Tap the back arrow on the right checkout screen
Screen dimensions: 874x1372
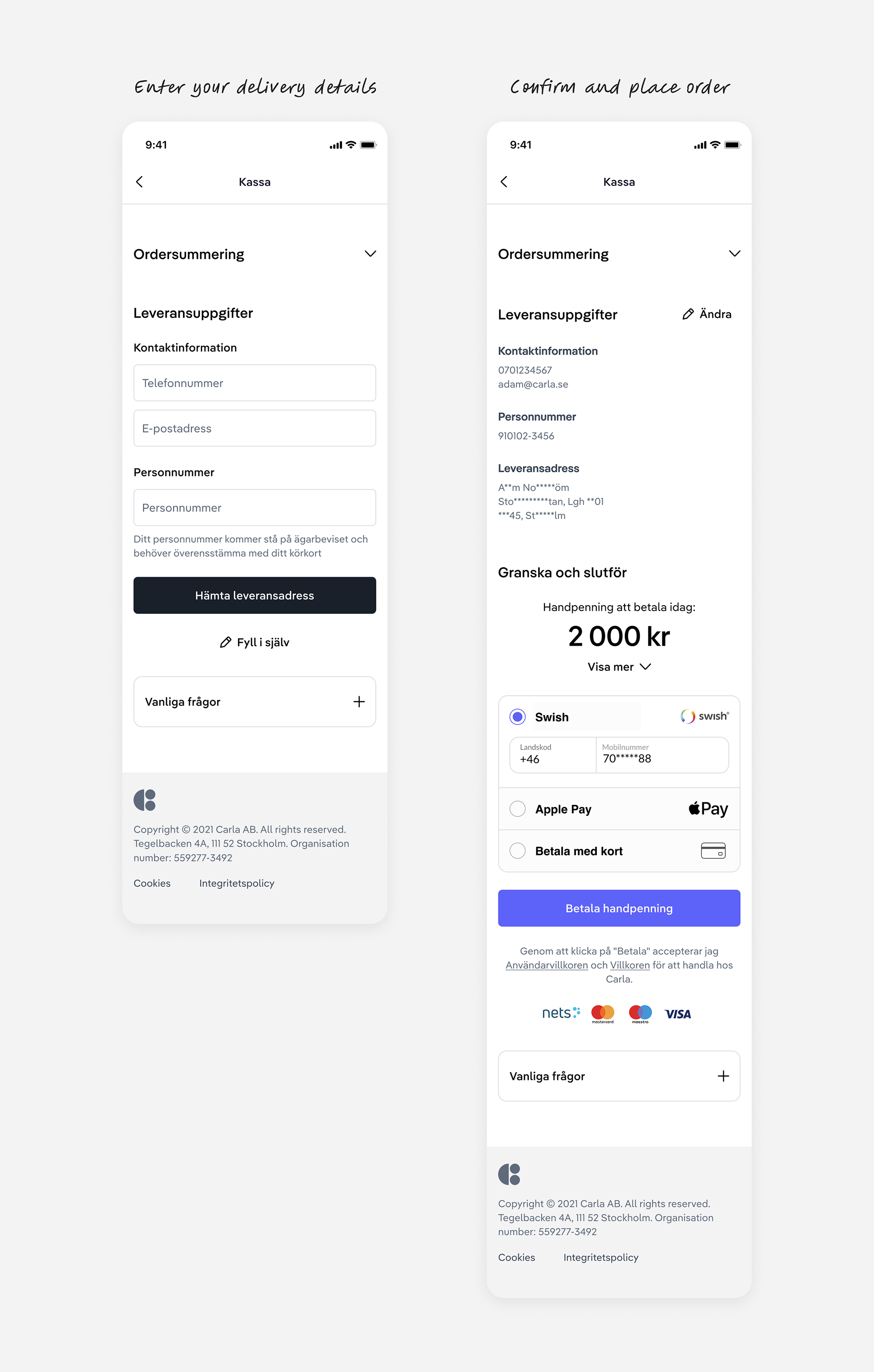click(503, 182)
